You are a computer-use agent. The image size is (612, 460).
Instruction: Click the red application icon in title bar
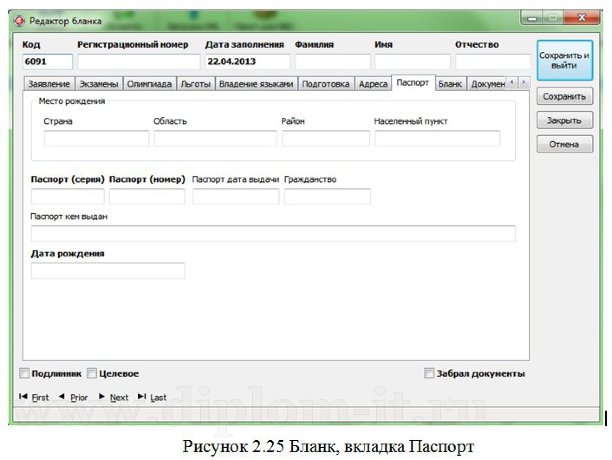click(19, 21)
